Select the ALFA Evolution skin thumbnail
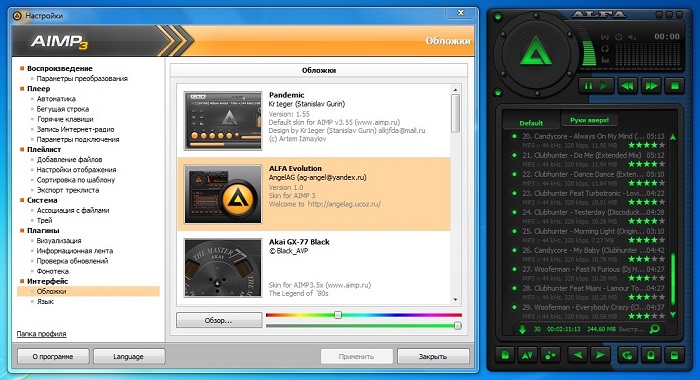This screenshot has height=380, width=700. point(223,194)
